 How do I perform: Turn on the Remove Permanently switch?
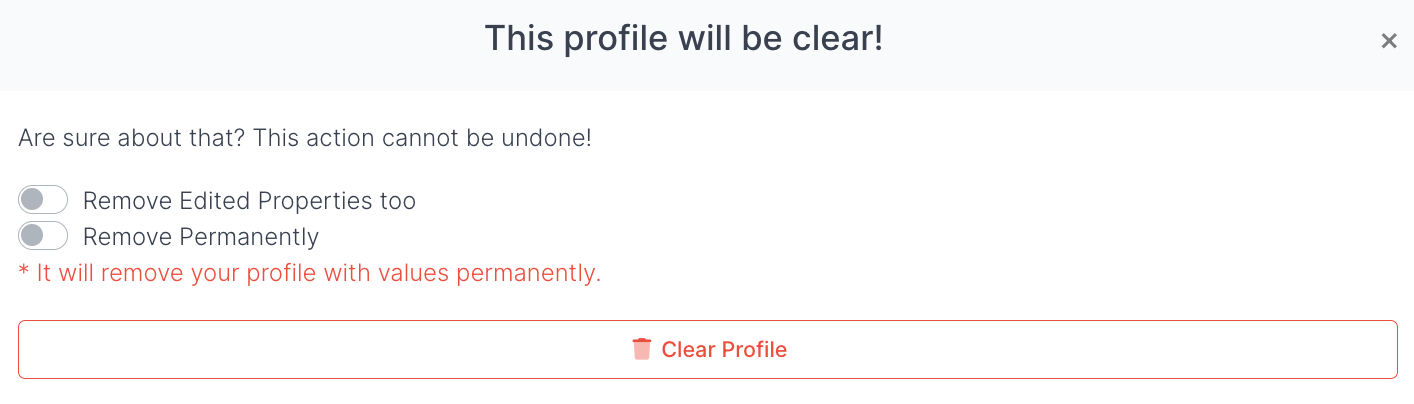(x=43, y=236)
